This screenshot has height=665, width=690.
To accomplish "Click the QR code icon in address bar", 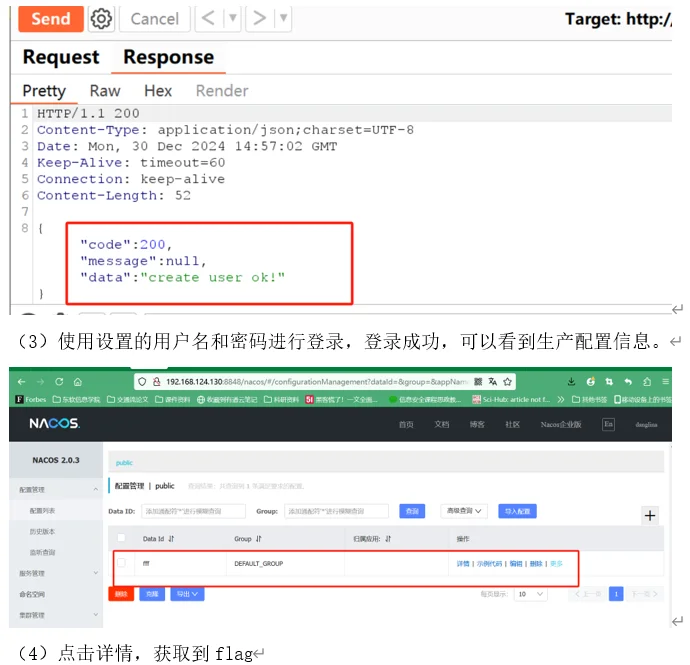I will (x=478, y=382).
